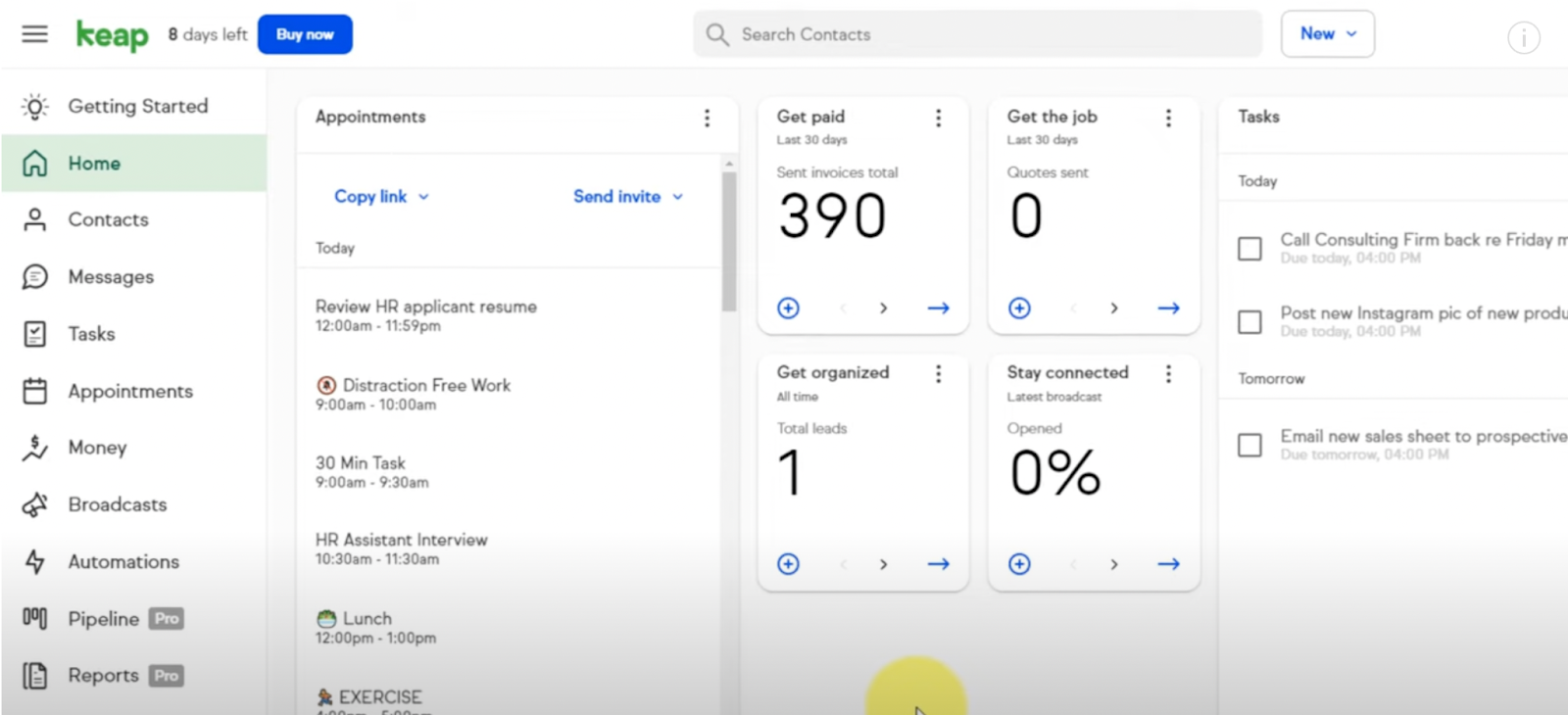Open the Get organized card options menu
Image resolution: width=1568 pixels, height=715 pixels.
(x=938, y=374)
